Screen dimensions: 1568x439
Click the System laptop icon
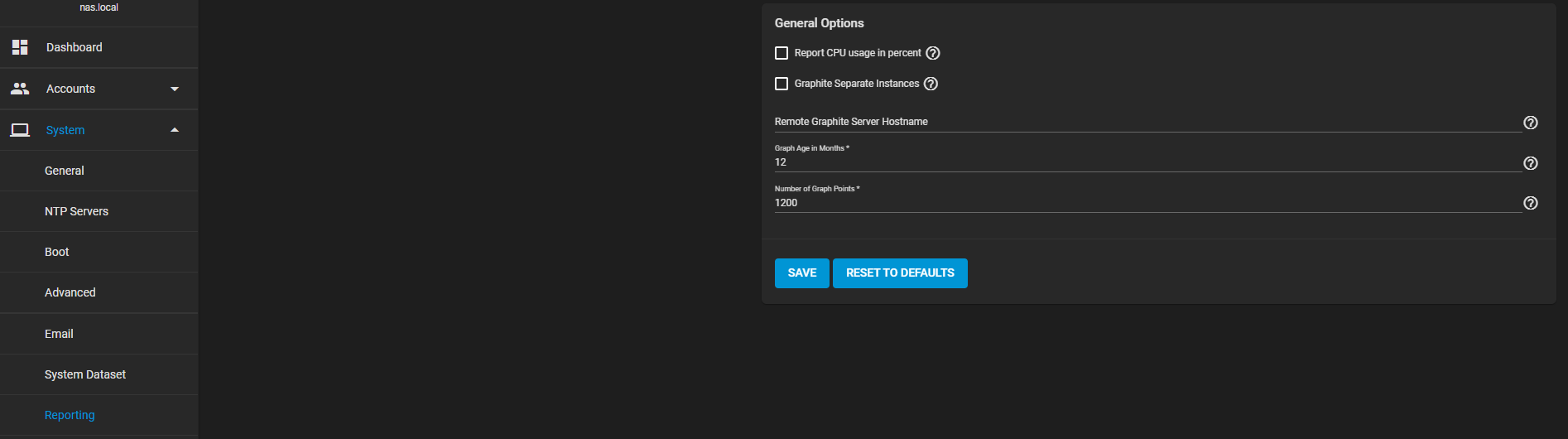tap(20, 130)
